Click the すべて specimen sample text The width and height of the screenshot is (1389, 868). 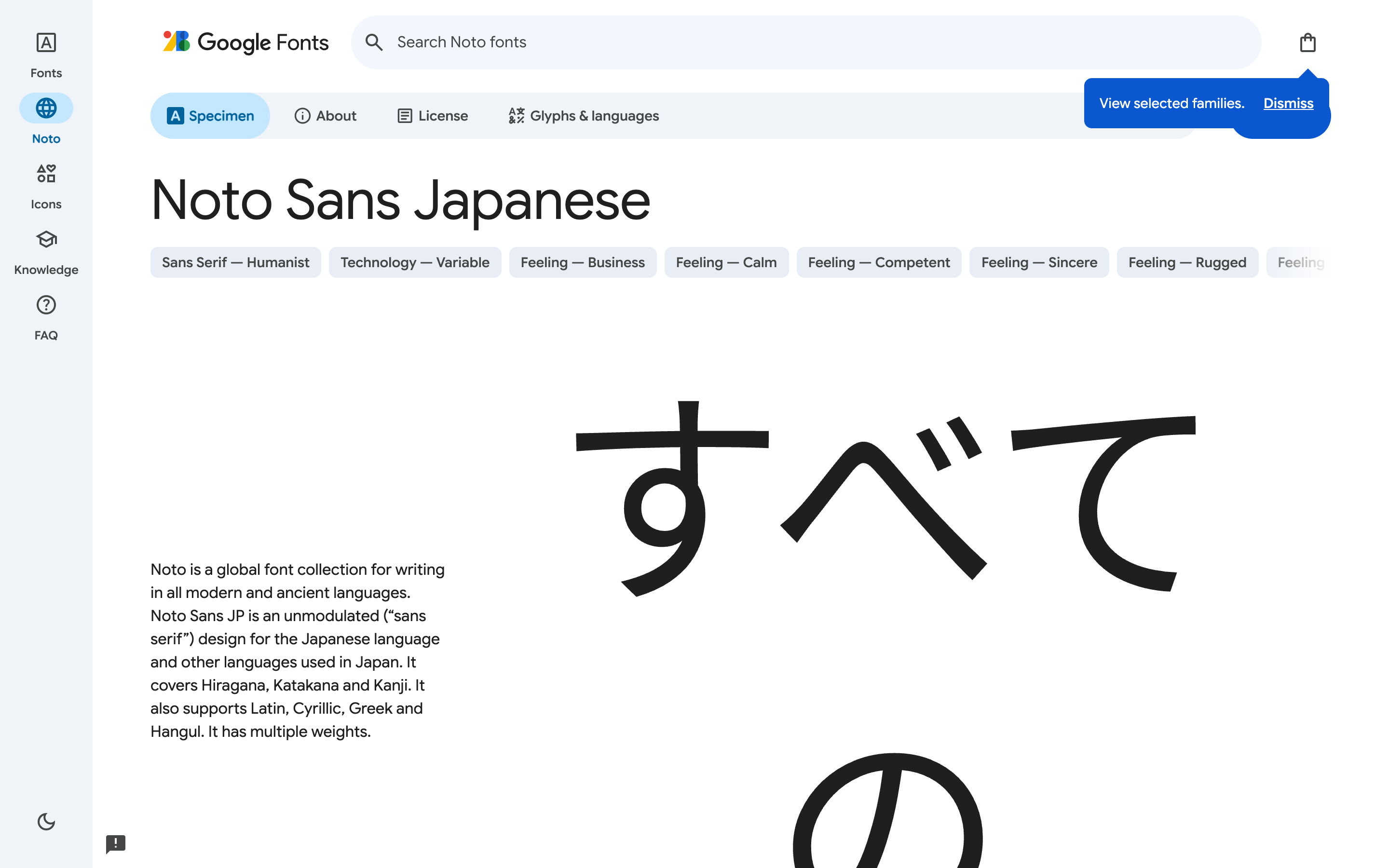(x=885, y=498)
